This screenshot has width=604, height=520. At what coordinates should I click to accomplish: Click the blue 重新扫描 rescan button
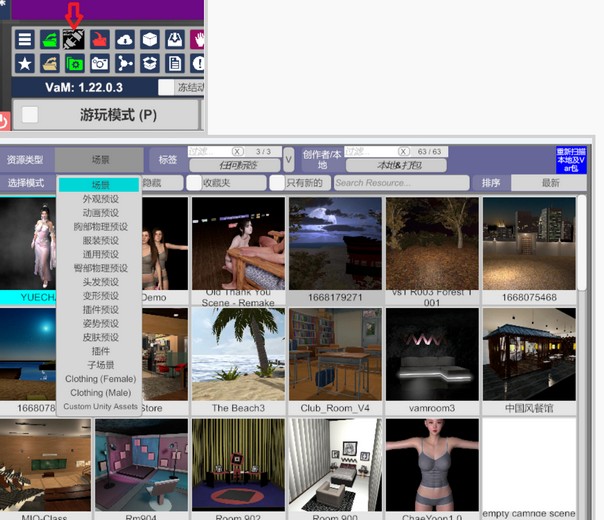570,160
